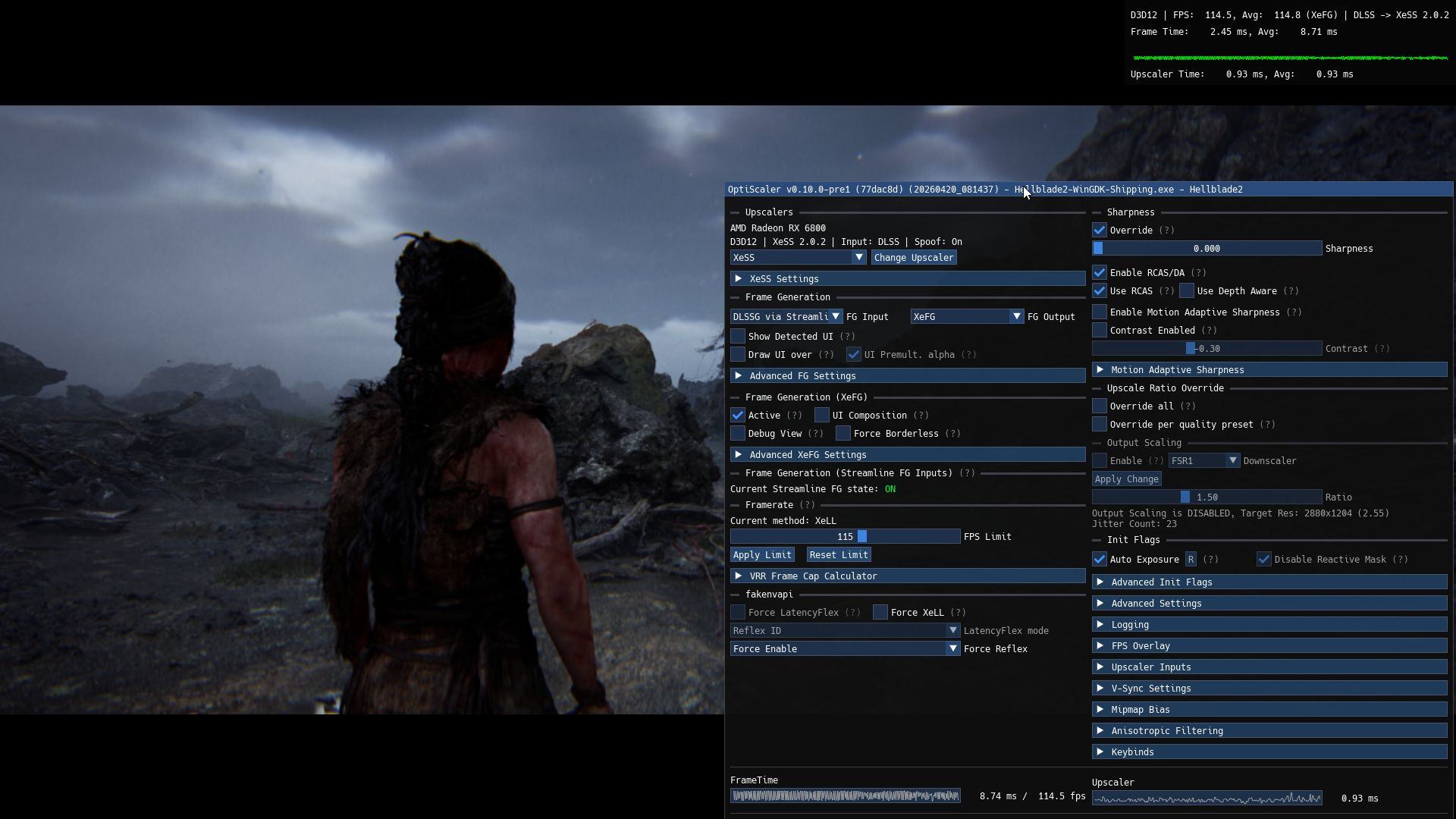Click the (?) help next to Sharpness Override
The height and width of the screenshot is (819, 1456).
pos(1166,231)
